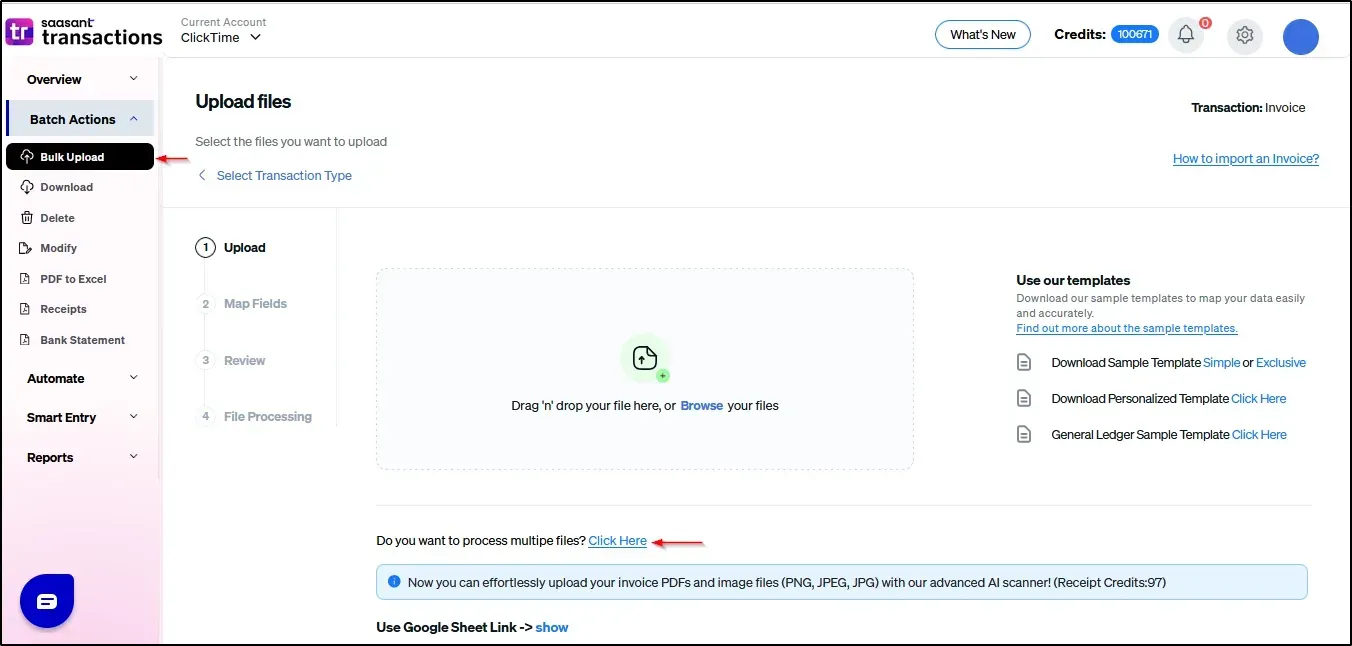Open the settings gear icon
This screenshot has height=646, width=1352.
coord(1244,35)
